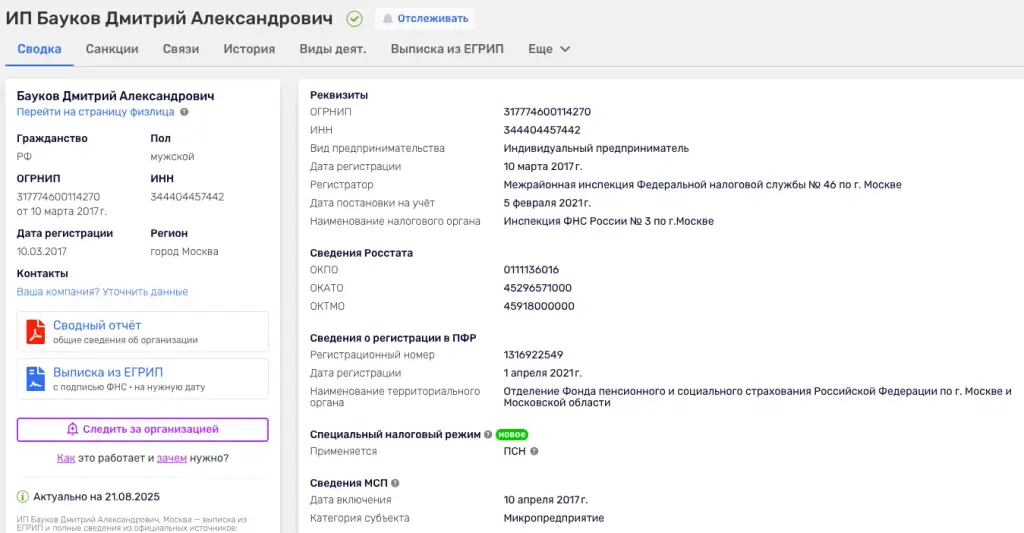
Task: Click date 10.03.2017 in left panel
Action: click(41, 251)
